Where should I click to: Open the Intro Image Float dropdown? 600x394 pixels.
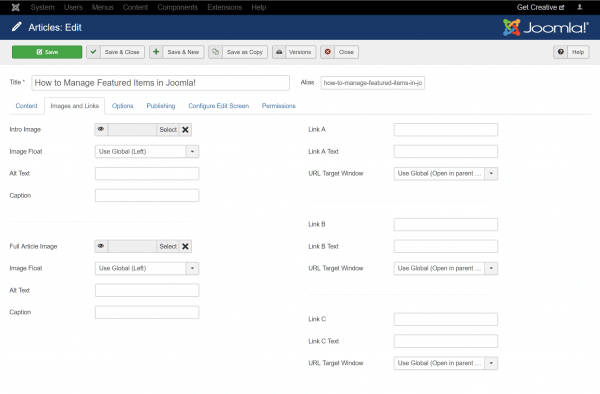[147, 151]
